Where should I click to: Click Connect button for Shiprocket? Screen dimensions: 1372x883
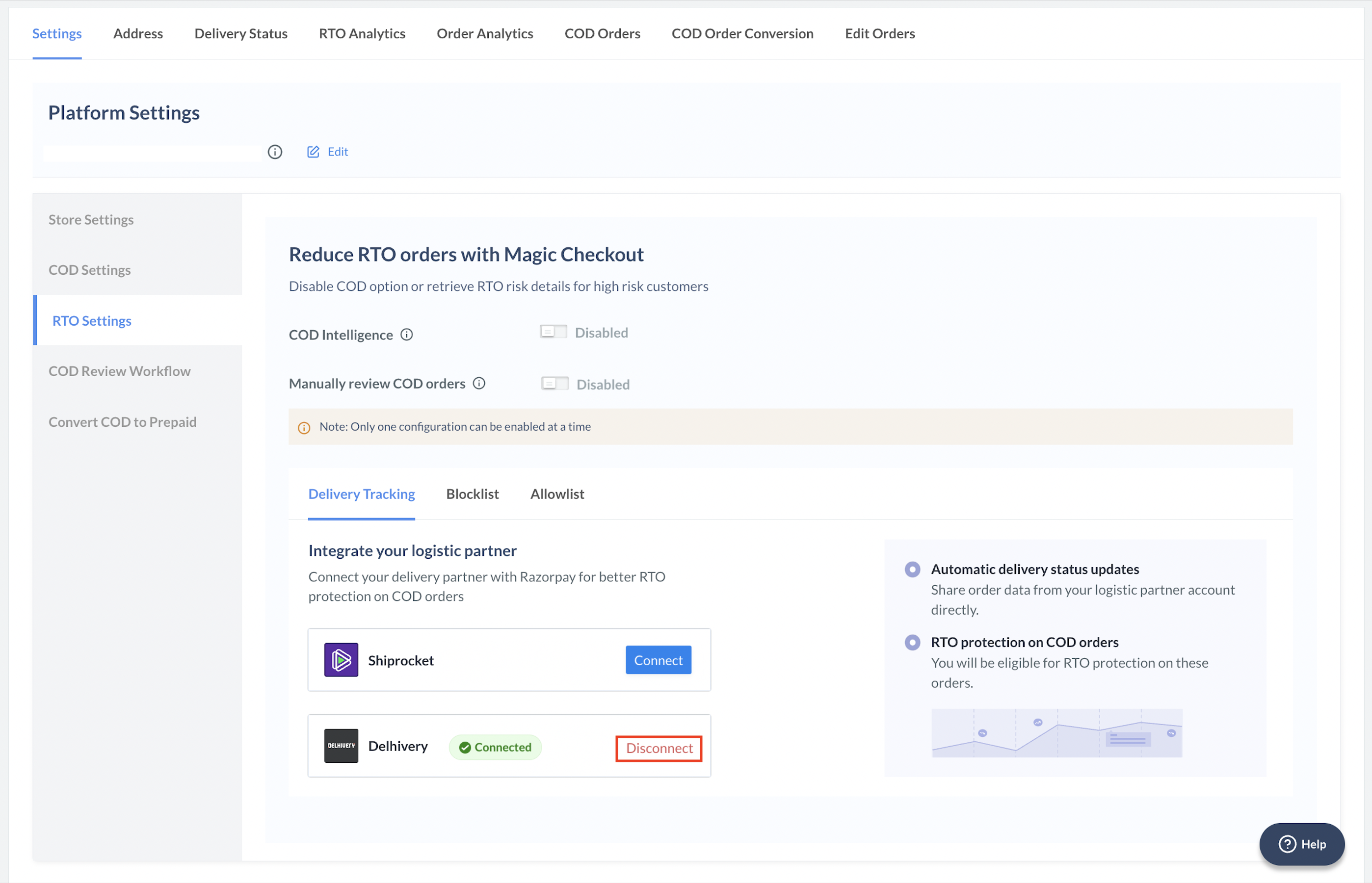pos(658,659)
